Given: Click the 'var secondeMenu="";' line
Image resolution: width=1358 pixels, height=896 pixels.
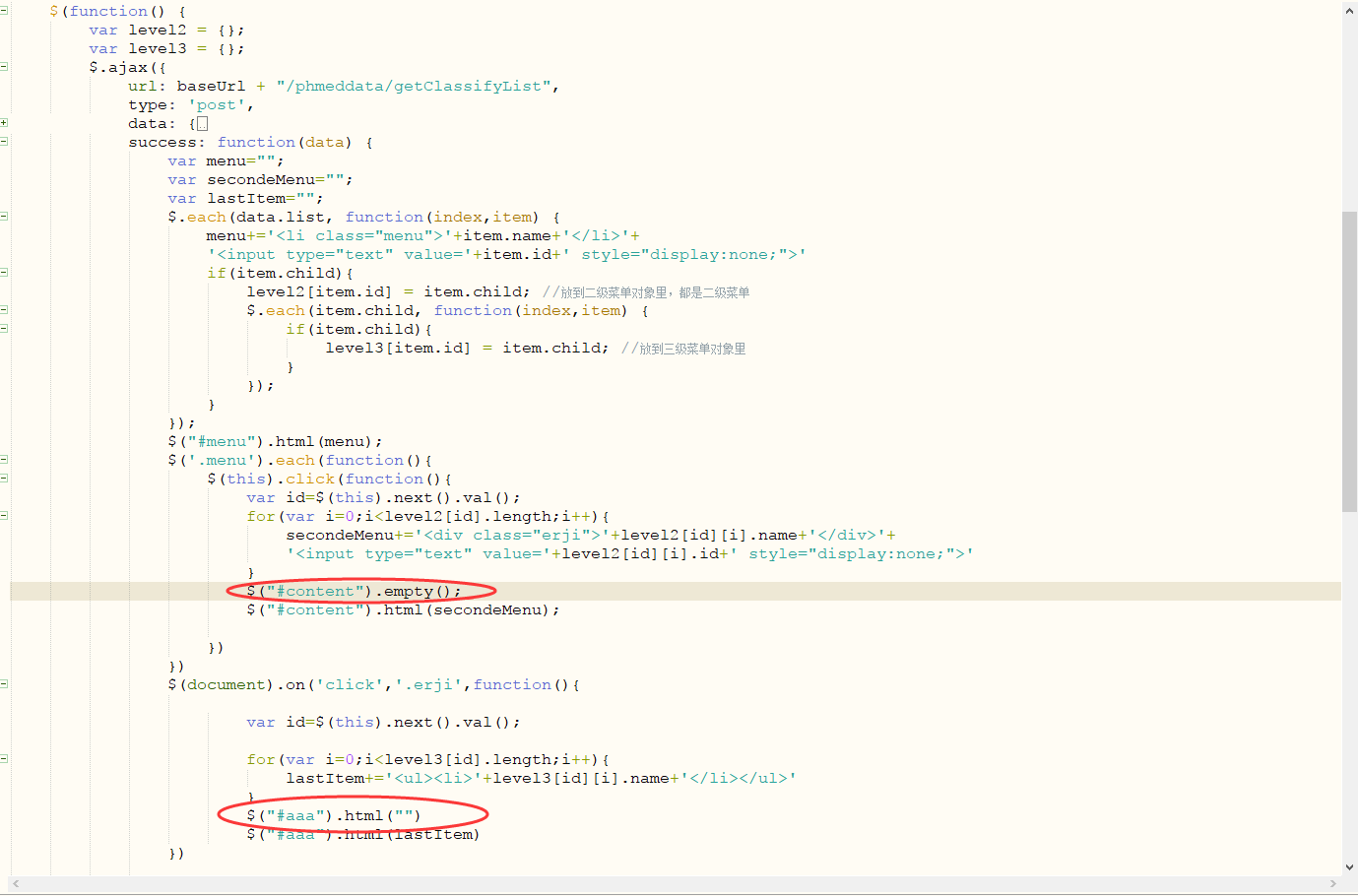Looking at the screenshot, I should (x=260, y=179).
